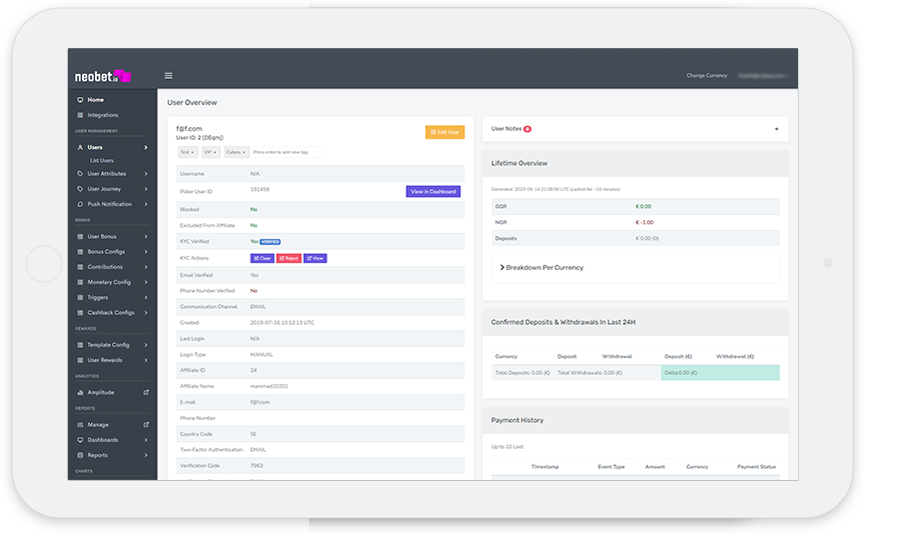Remove the VIP tag with its x
Viewport: 900px width, 534px height.
215,152
